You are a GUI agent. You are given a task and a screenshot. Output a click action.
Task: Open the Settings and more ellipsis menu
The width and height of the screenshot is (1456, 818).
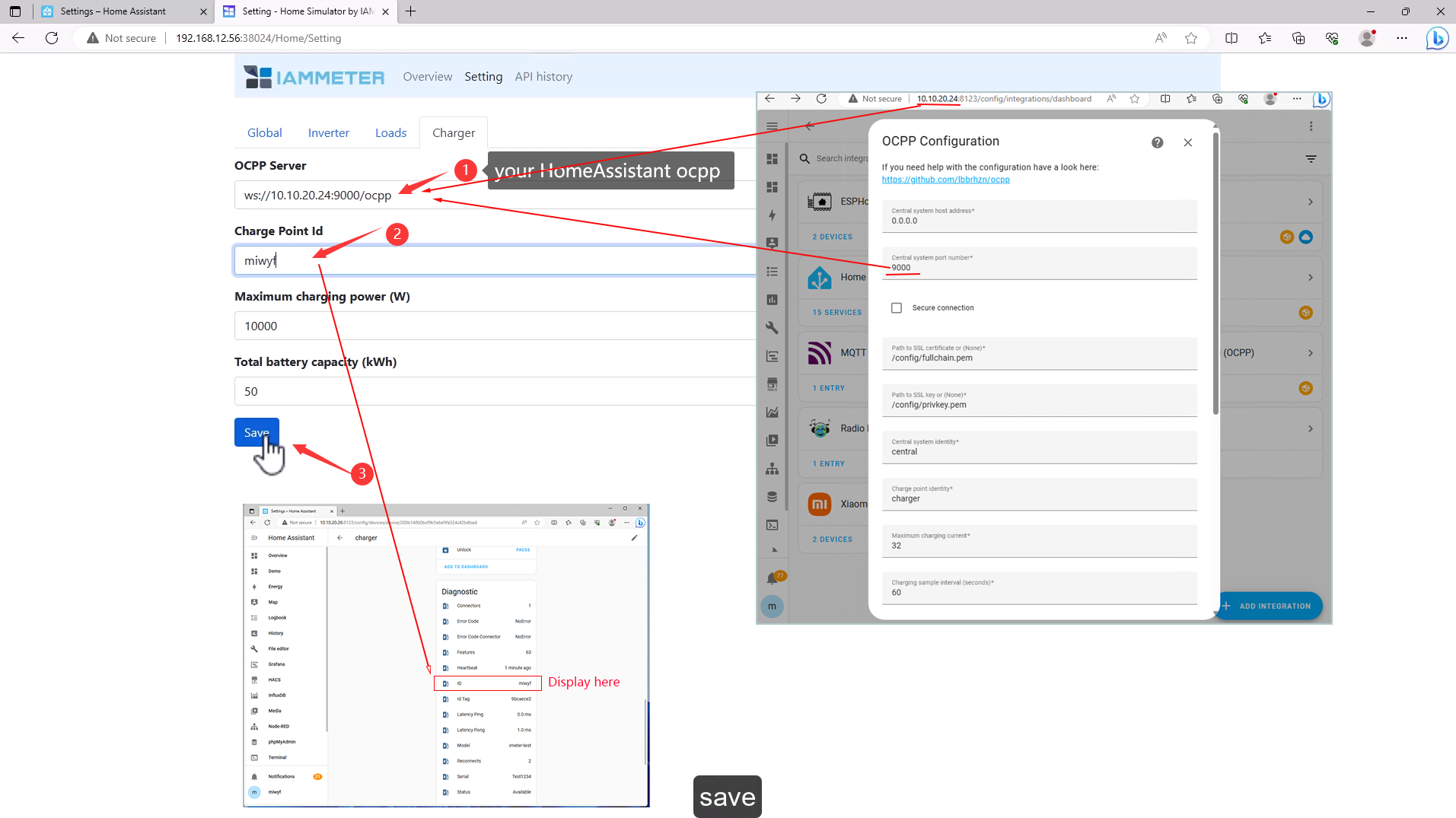click(1402, 38)
